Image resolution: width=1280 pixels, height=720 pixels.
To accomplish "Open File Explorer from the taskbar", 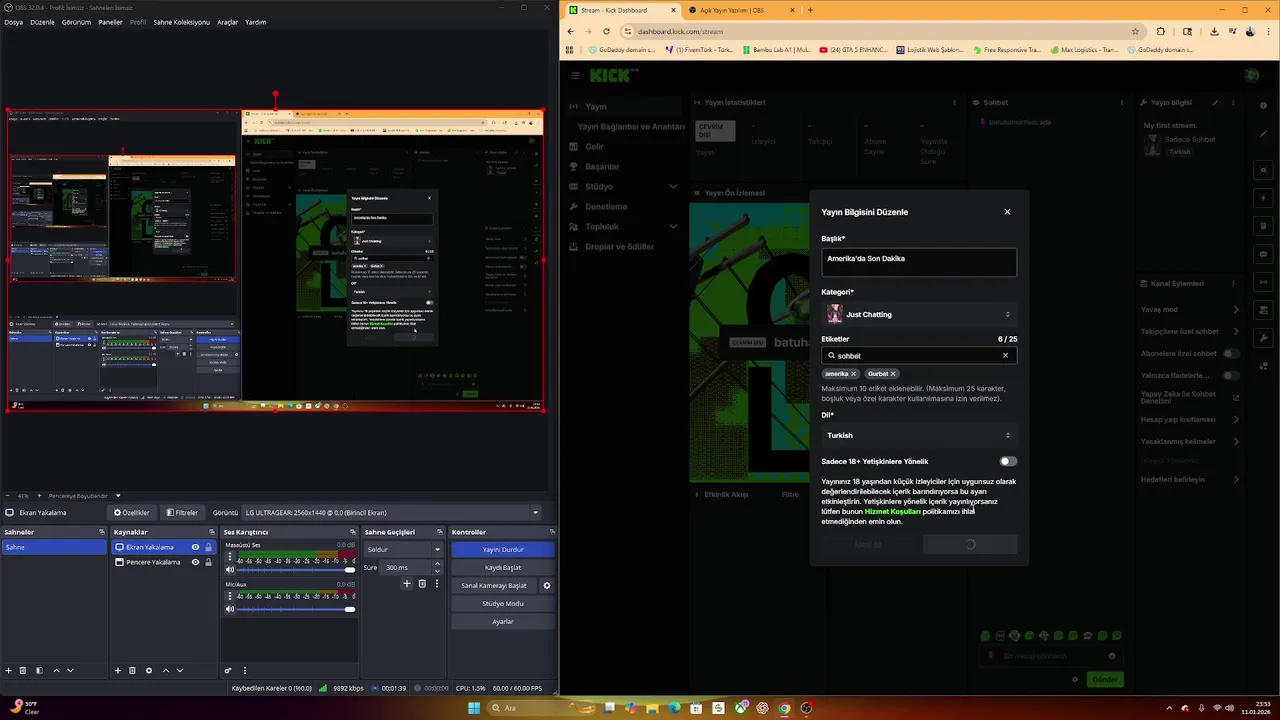I will coord(653,708).
